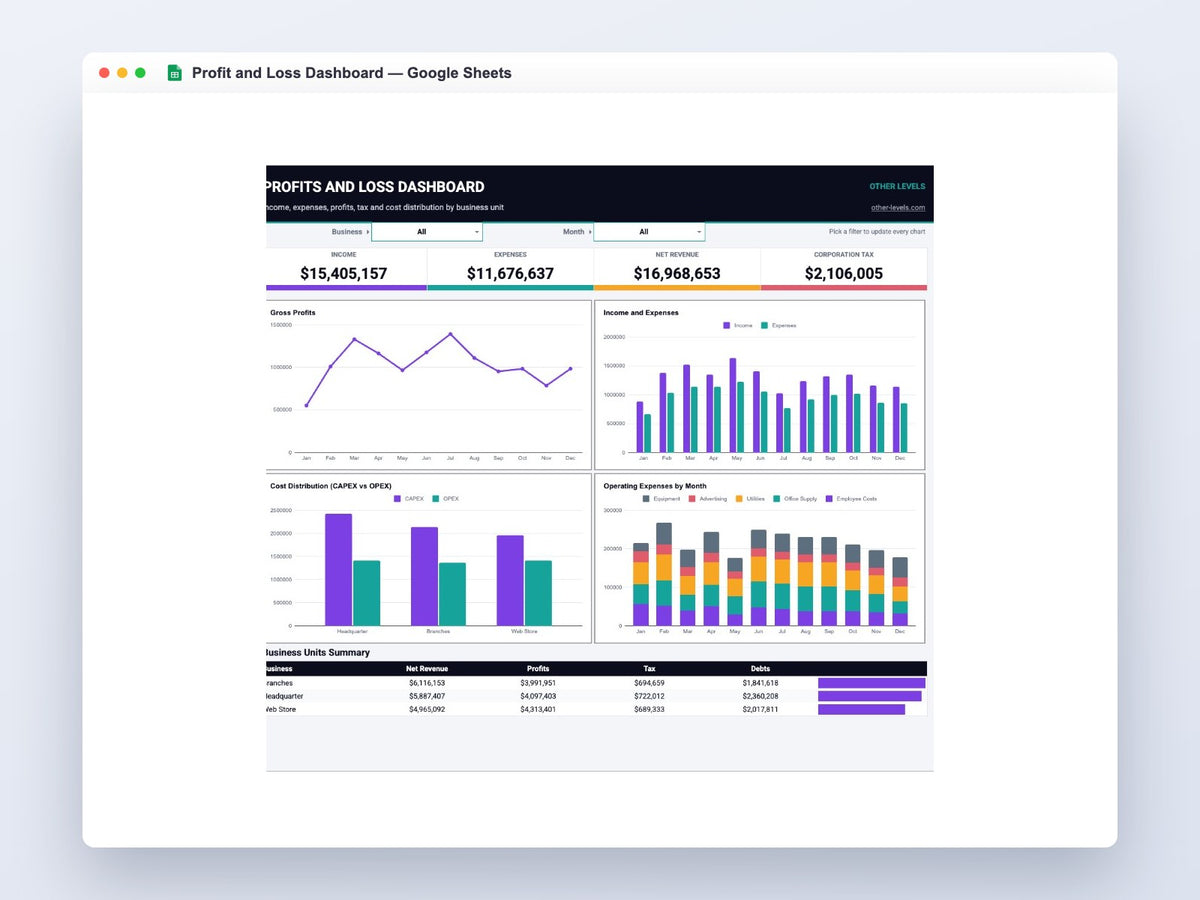Image resolution: width=1200 pixels, height=900 pixels.
Task: Select the Headquarter net revenue cell $5,887,407
Action: coord(427,696)
